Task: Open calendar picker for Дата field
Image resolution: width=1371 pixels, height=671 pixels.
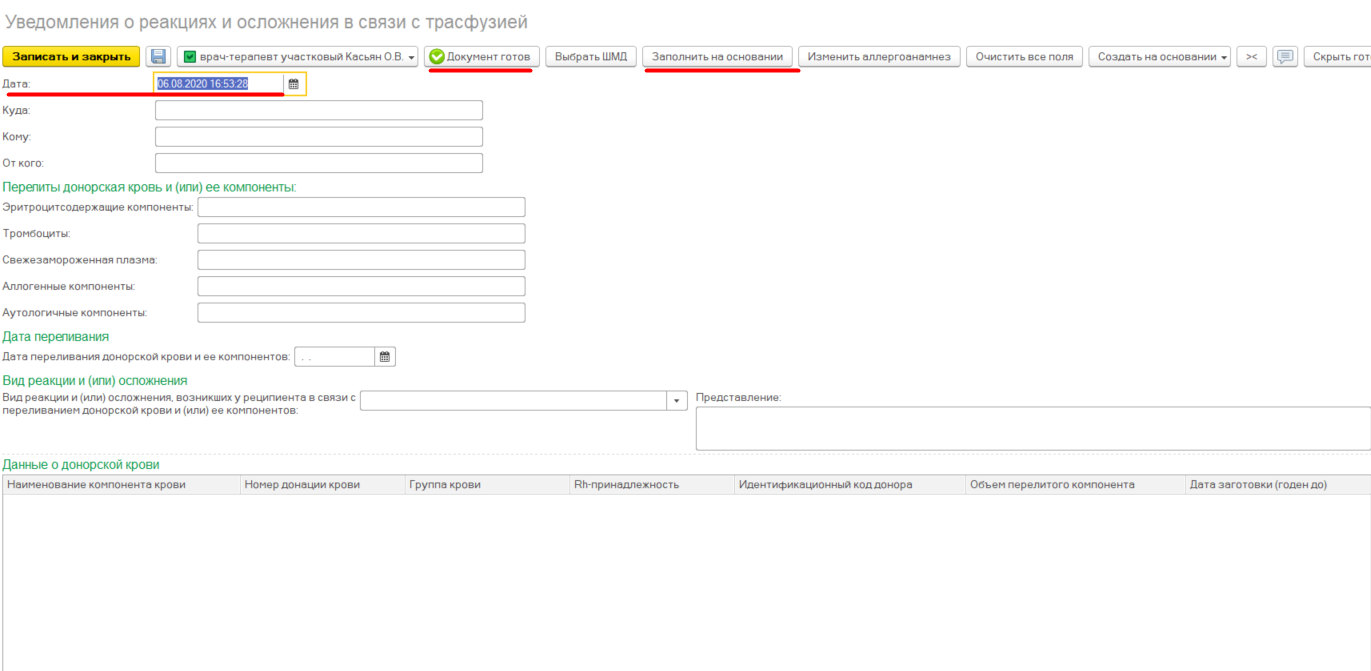Action: [294, 85]
